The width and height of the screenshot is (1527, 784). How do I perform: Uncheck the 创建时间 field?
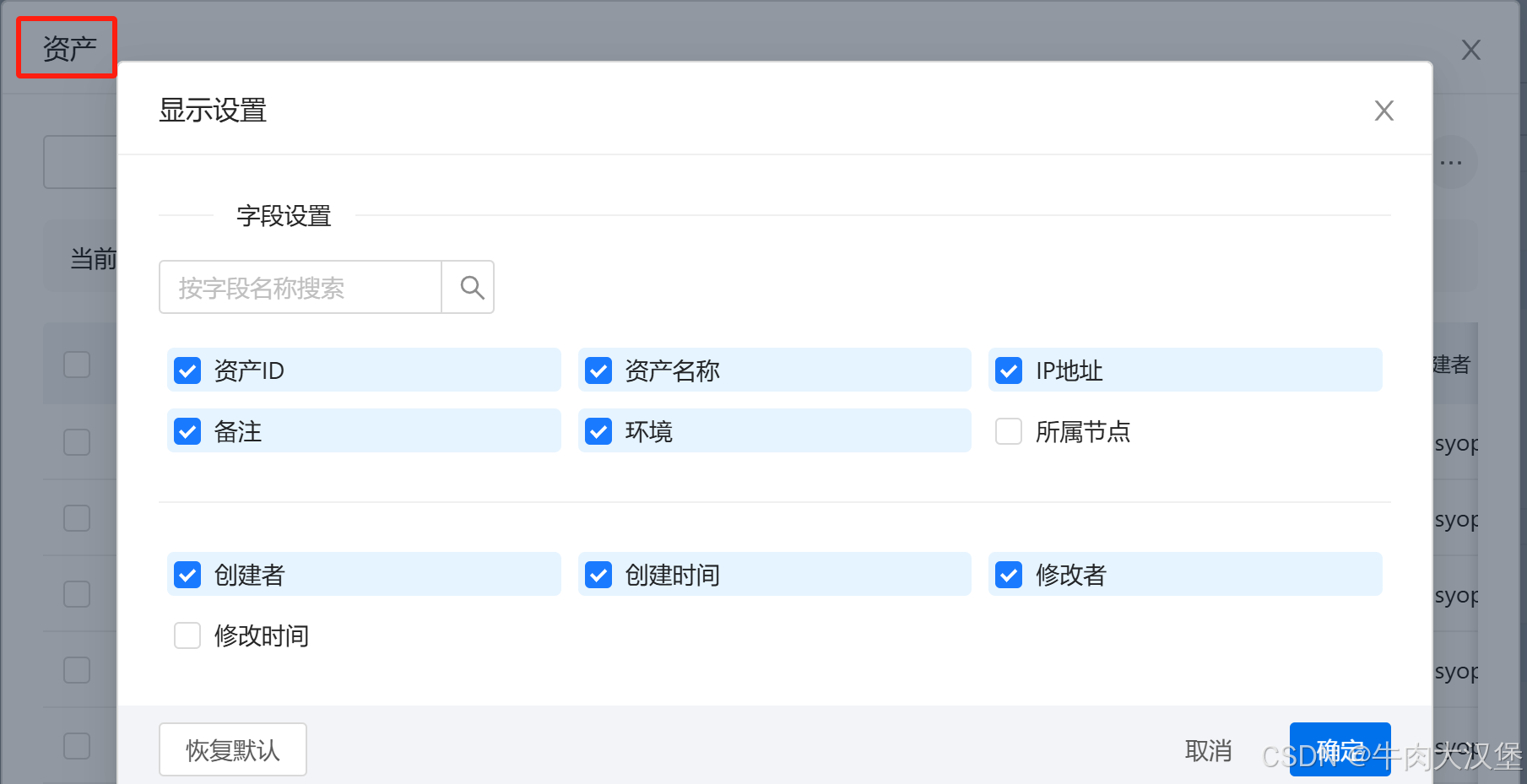[x=598, y=575]
